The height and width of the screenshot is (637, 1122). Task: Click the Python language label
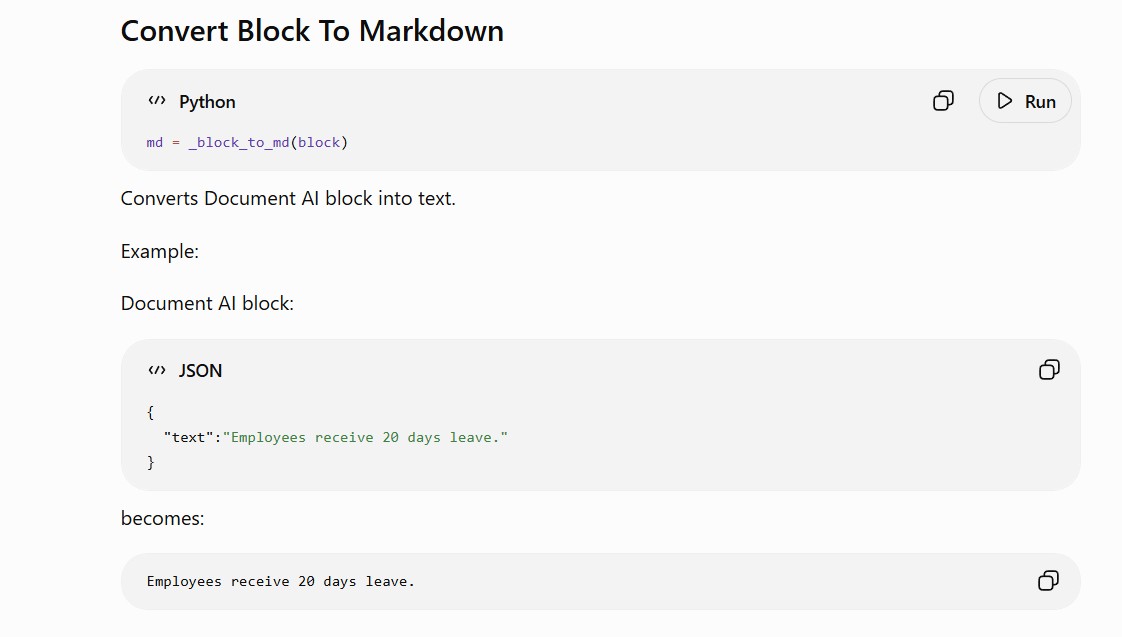tap(207, 102)
